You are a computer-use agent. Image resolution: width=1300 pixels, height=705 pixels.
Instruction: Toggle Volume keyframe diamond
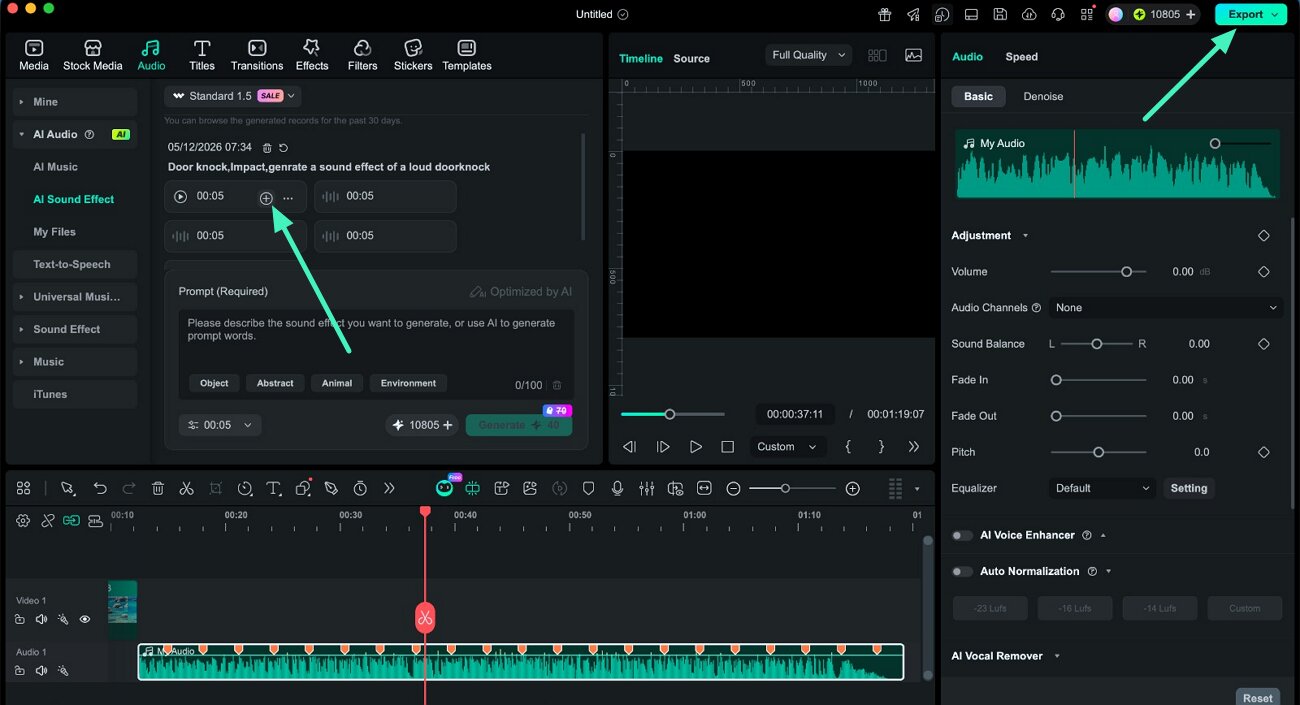(1264, 272)
